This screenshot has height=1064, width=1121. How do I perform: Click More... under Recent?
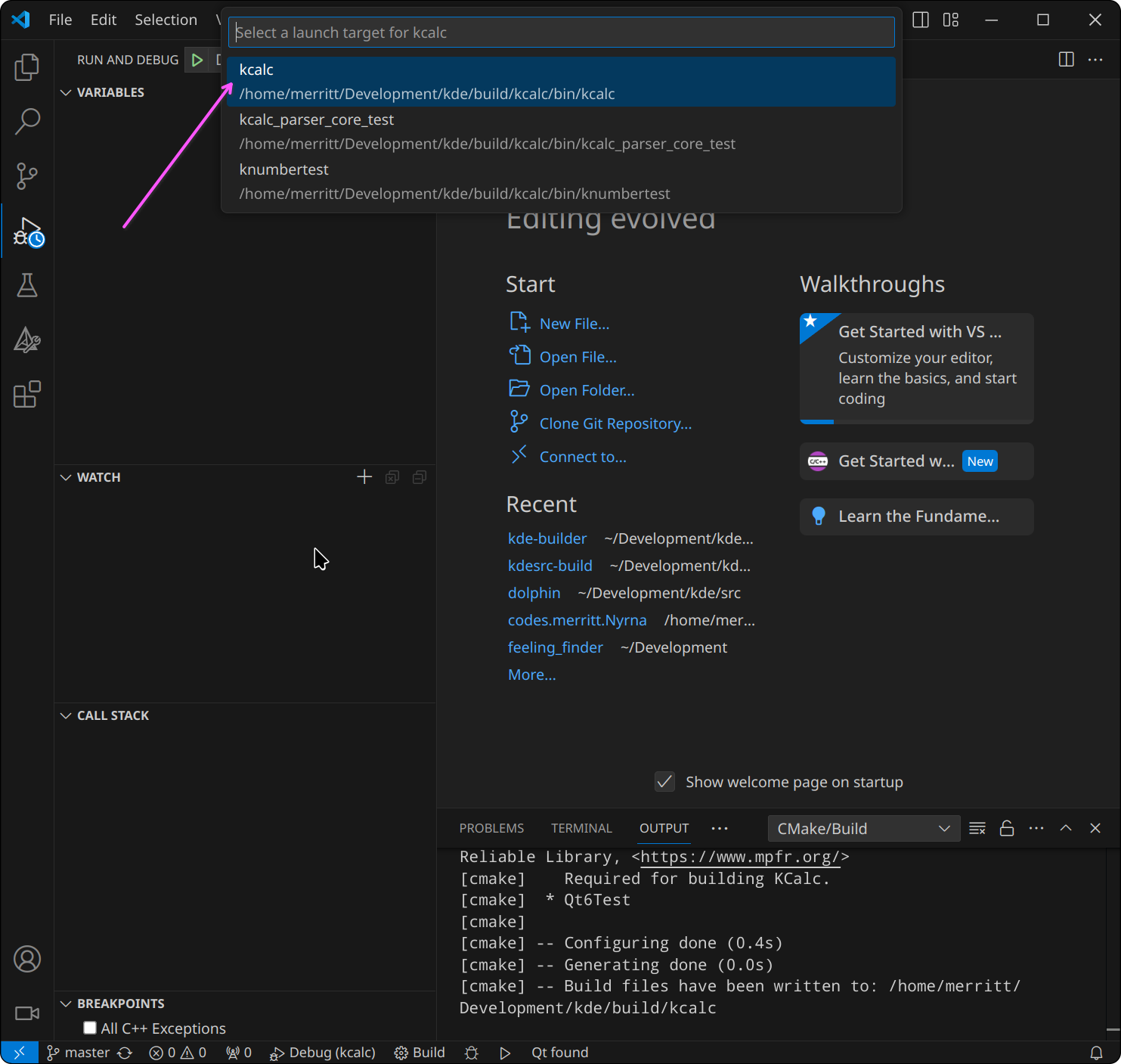pyautogui.click(x=532, y=675)
